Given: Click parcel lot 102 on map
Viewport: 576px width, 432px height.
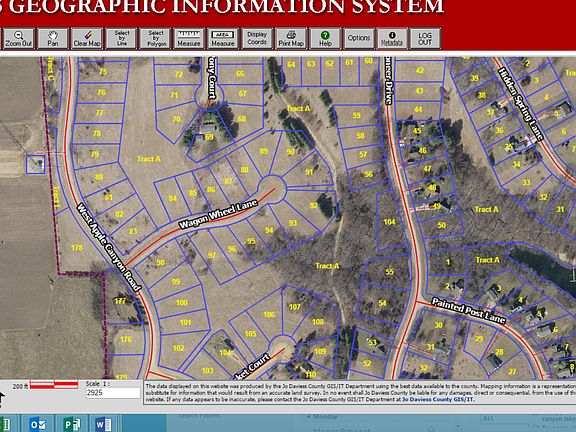Looking at the screenshot, I should (x=179, y=348).
